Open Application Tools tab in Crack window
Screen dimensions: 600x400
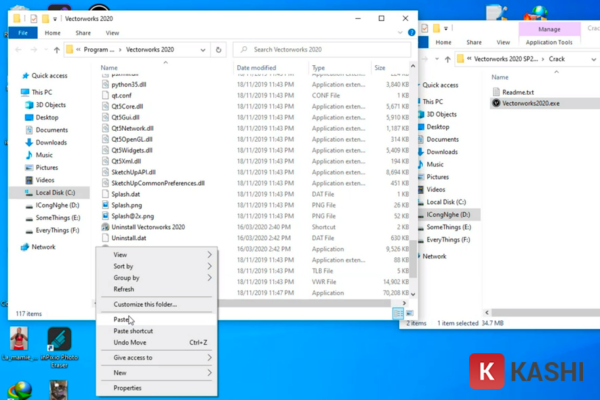point(549,42)
